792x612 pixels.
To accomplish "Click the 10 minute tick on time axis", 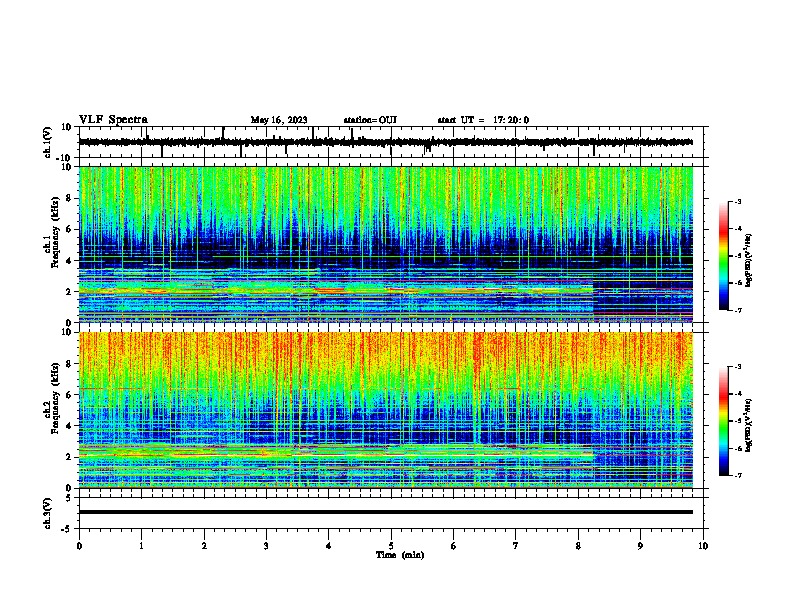I will point(703,546).
